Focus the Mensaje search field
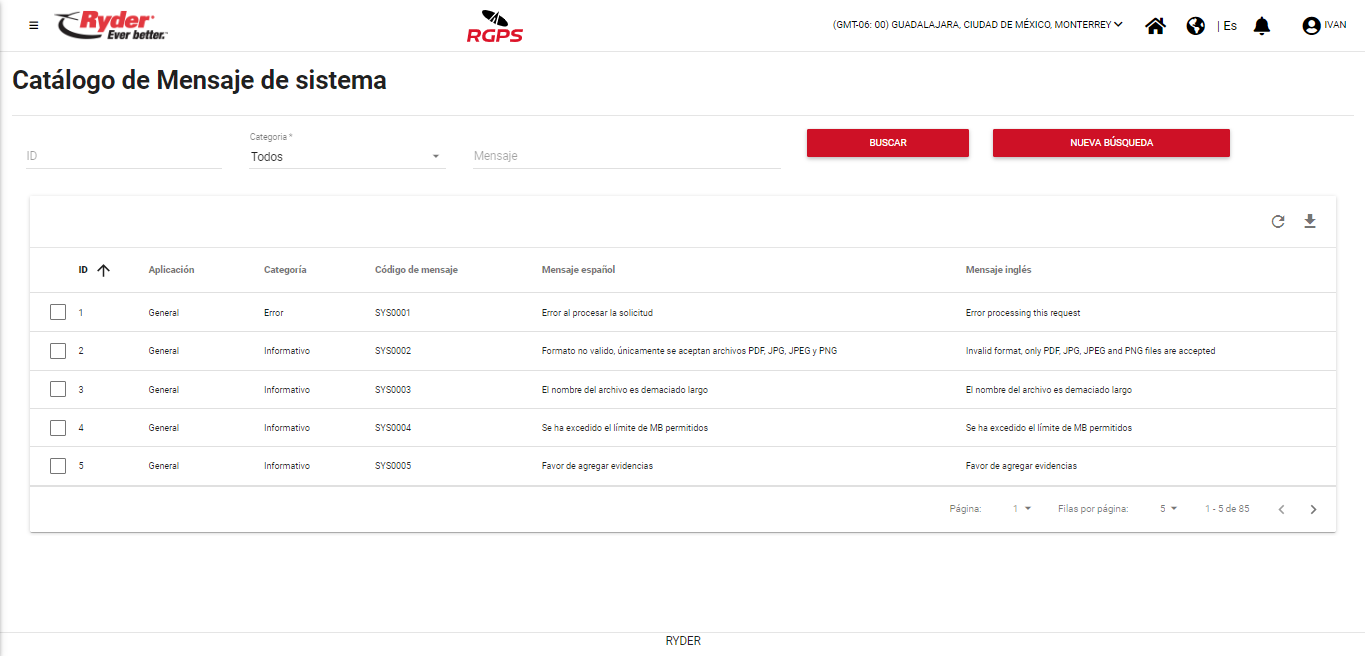This screenshot has width=1365, height=656. [626, 156]
